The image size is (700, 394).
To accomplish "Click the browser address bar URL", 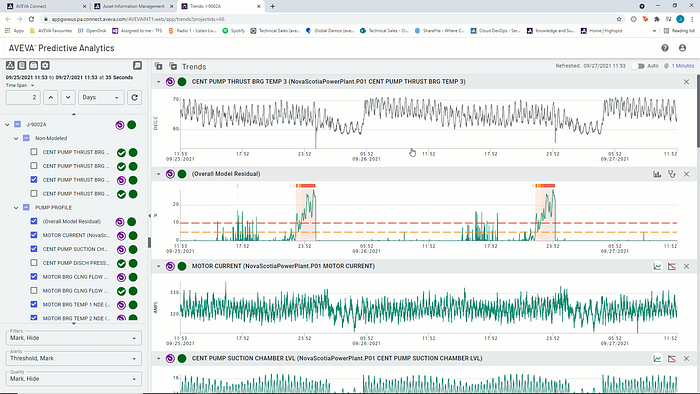I will point(138,19).
